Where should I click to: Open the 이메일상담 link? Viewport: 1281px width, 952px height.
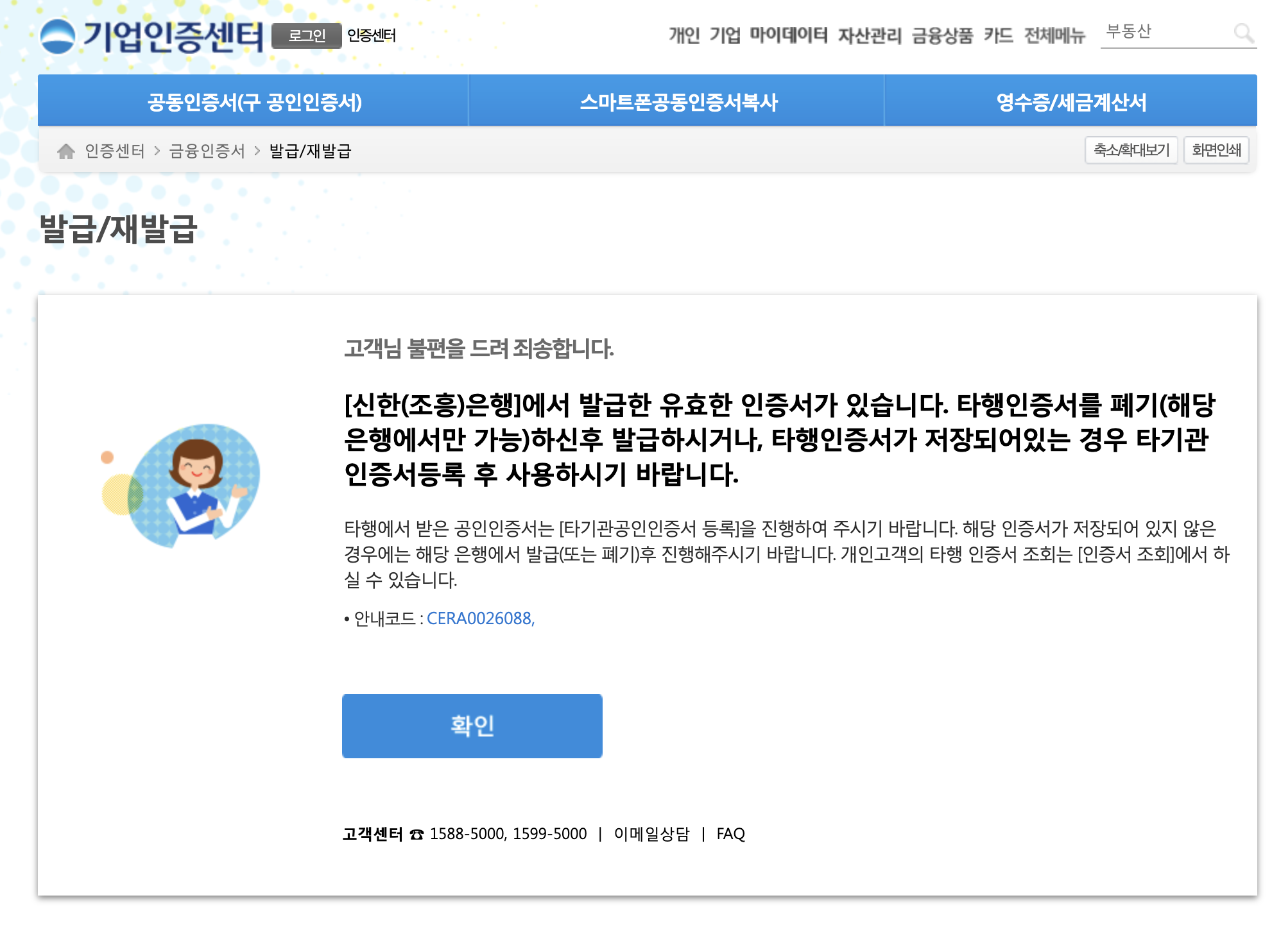click(x=651, y=833)
